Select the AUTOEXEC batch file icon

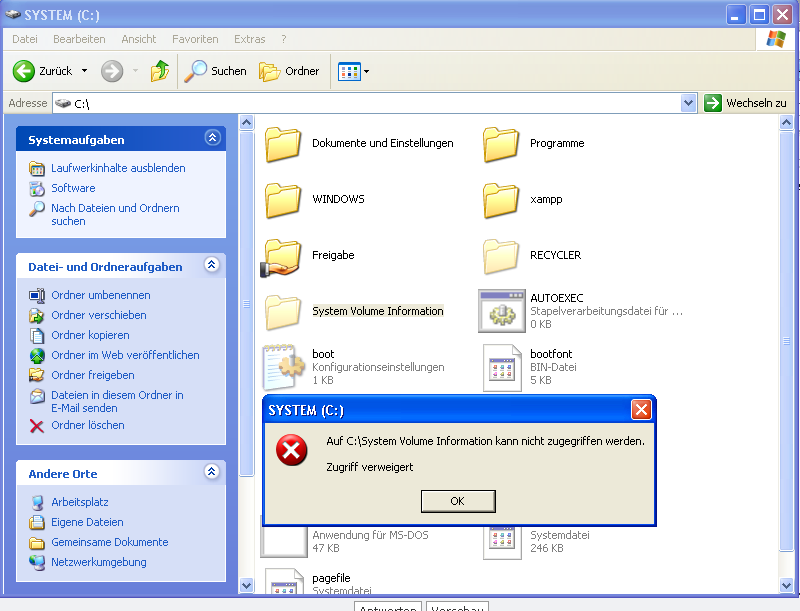click(502, 311)
